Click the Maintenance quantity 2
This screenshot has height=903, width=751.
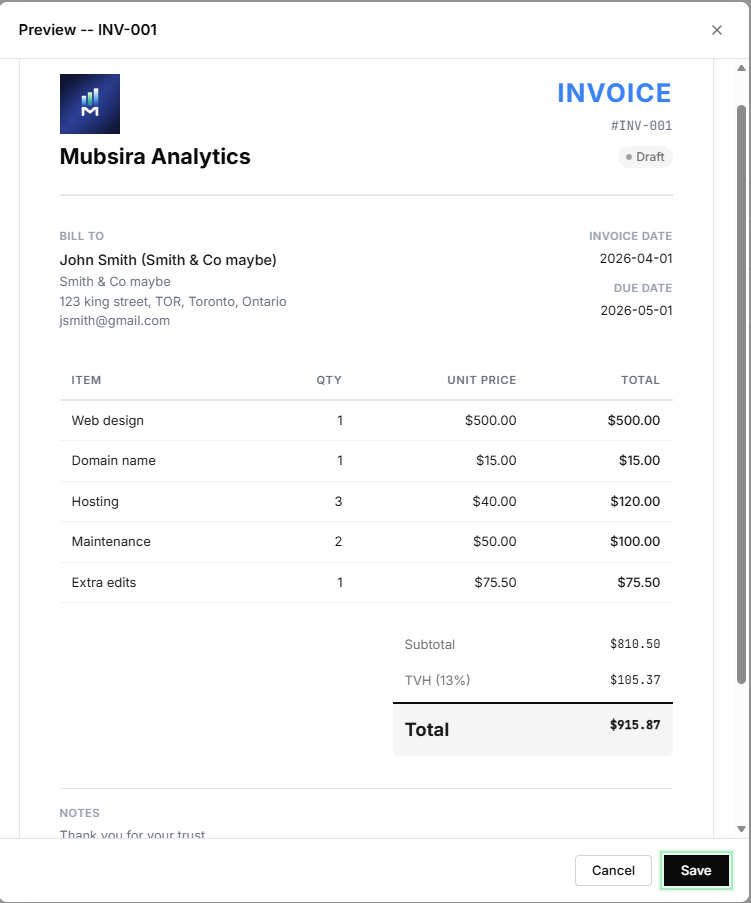[339, 541]
